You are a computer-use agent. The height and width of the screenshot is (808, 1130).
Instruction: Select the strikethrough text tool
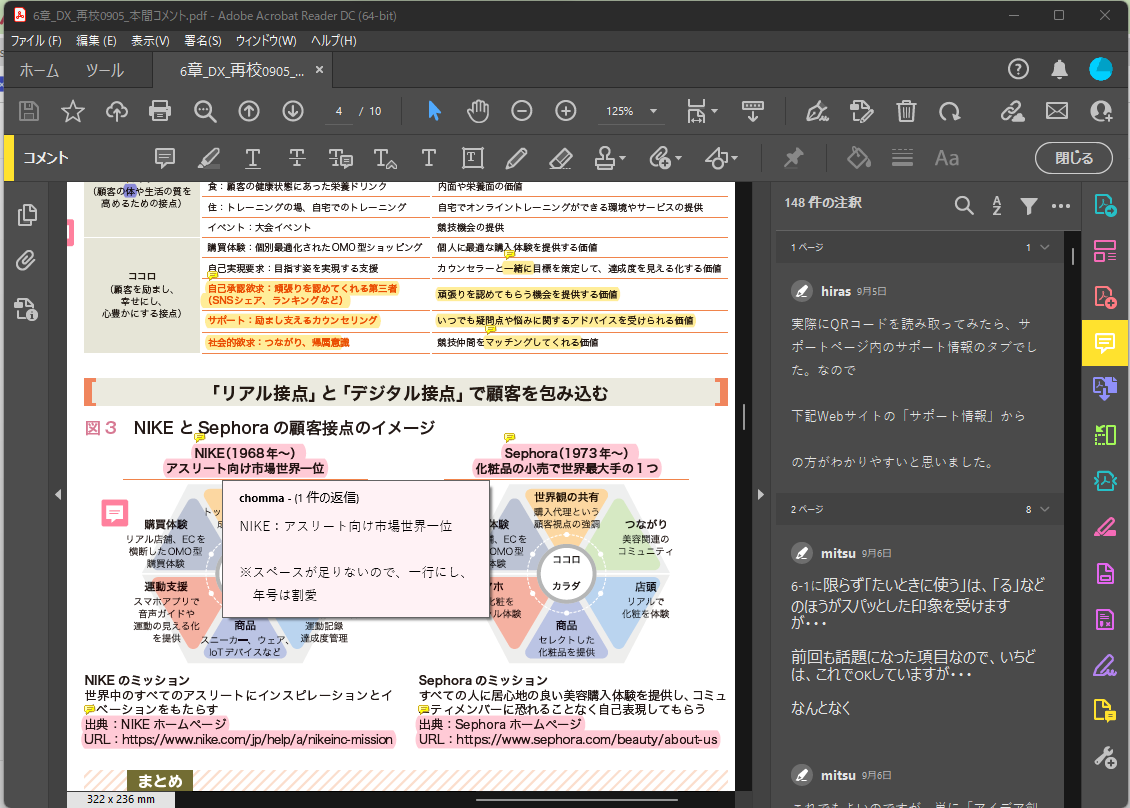pos(297,158)
